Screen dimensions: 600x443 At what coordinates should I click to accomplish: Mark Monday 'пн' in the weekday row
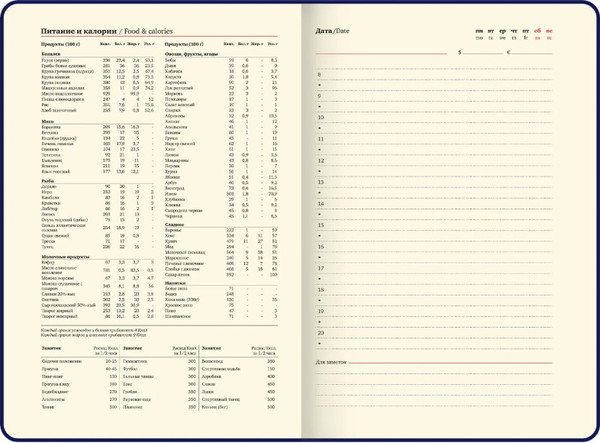point(478,31)
